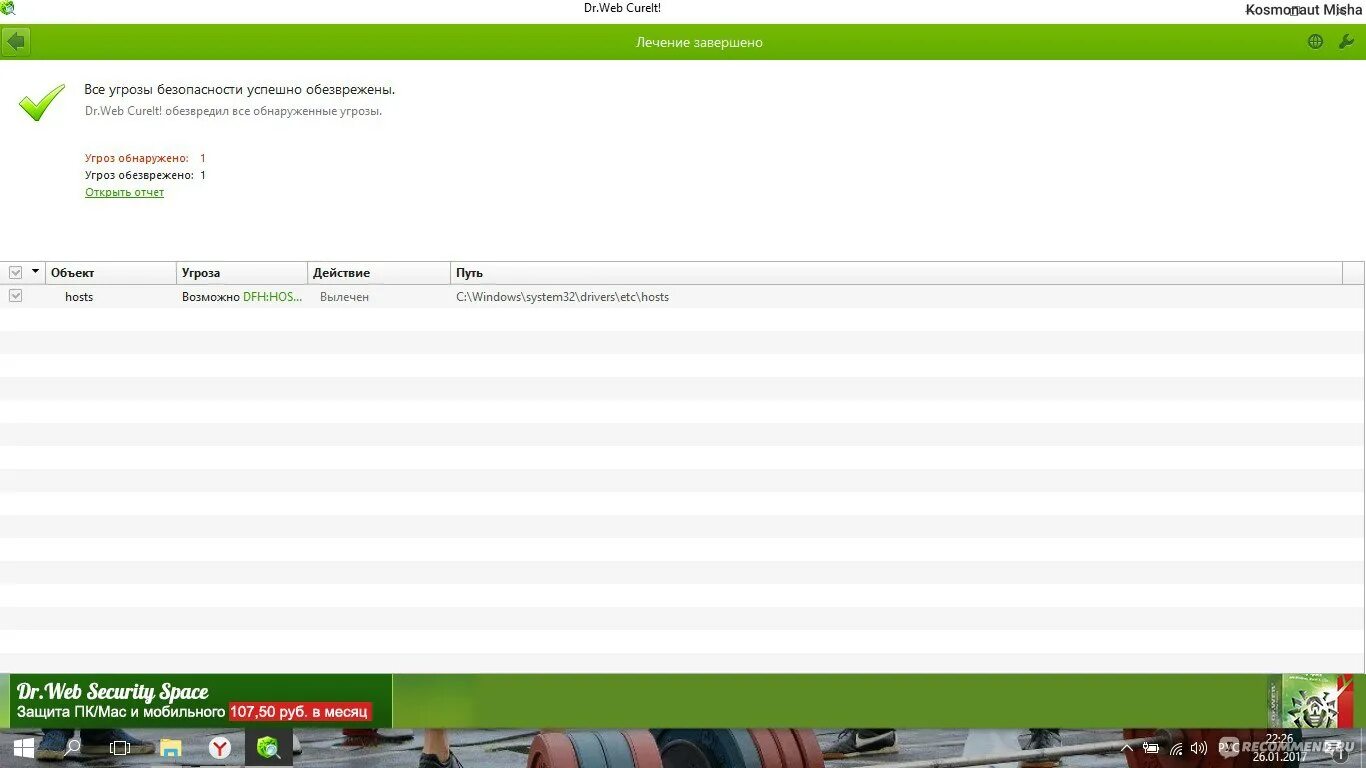1366x768 pixels.
Task: Click "Угроз обнаружено: 1" text
Action: click(x=145, y=158)
